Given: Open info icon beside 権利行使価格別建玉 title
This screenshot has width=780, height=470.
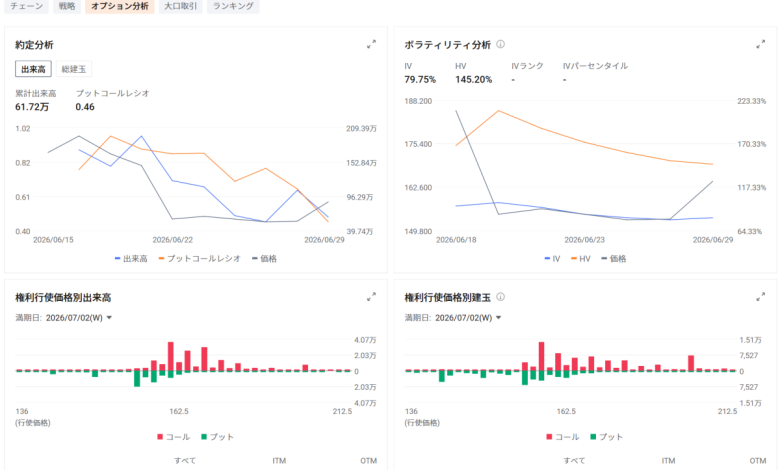Looking at the screenshot, I should [x=500, y=297].
